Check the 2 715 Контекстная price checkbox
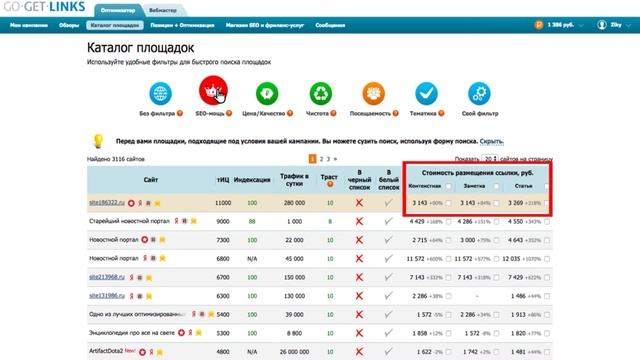Image resolution: width=640 pixels, height=360 pixels. [449, 240]
